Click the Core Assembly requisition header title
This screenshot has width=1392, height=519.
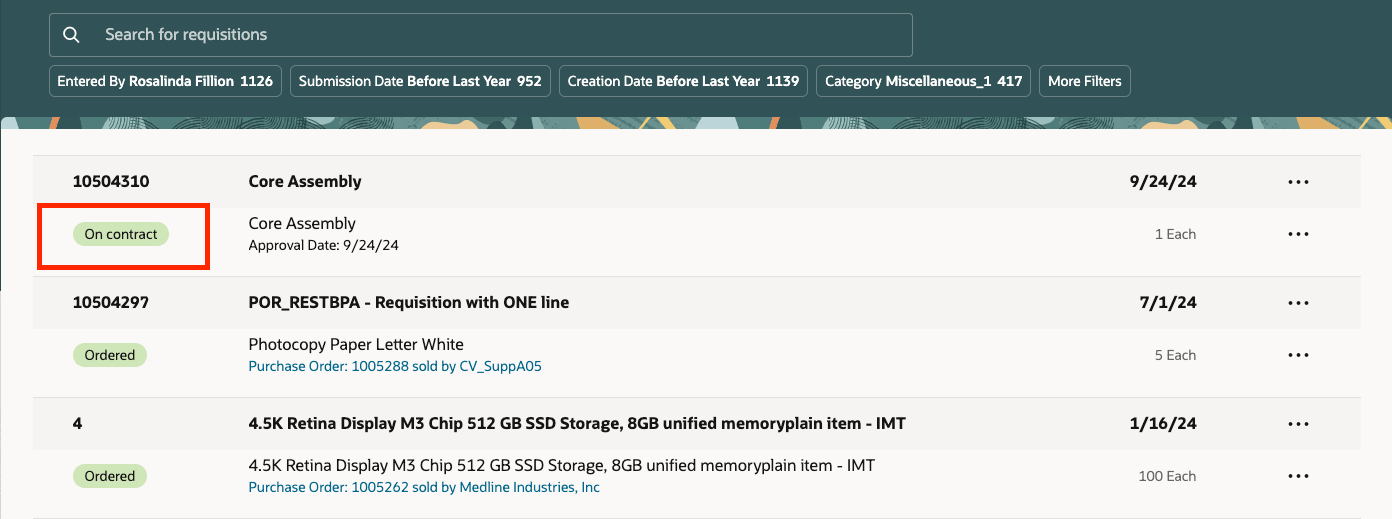[x=305, y=182]
